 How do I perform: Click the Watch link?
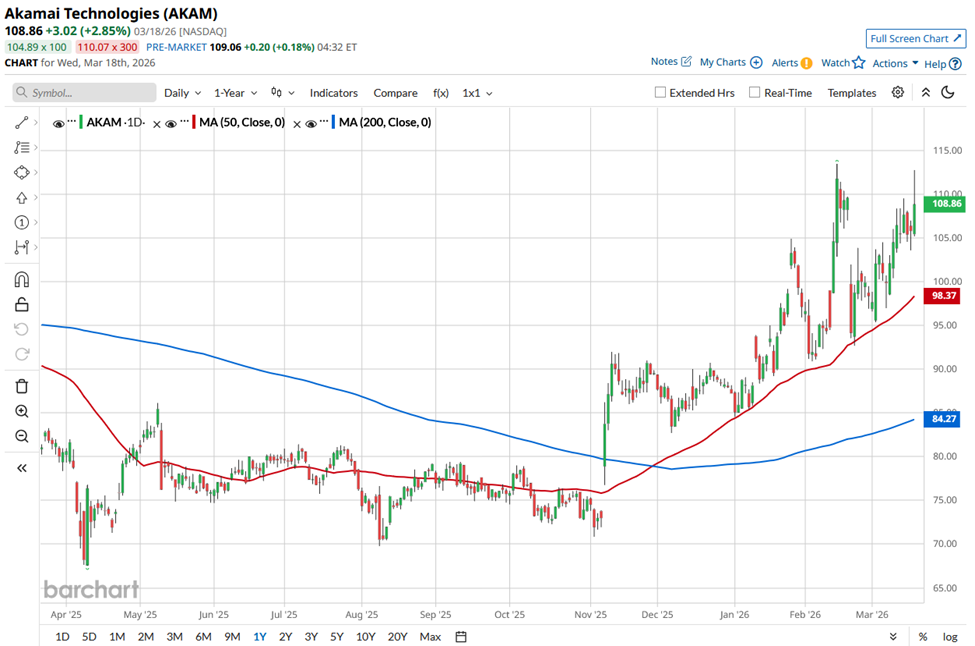pos(835,62)
